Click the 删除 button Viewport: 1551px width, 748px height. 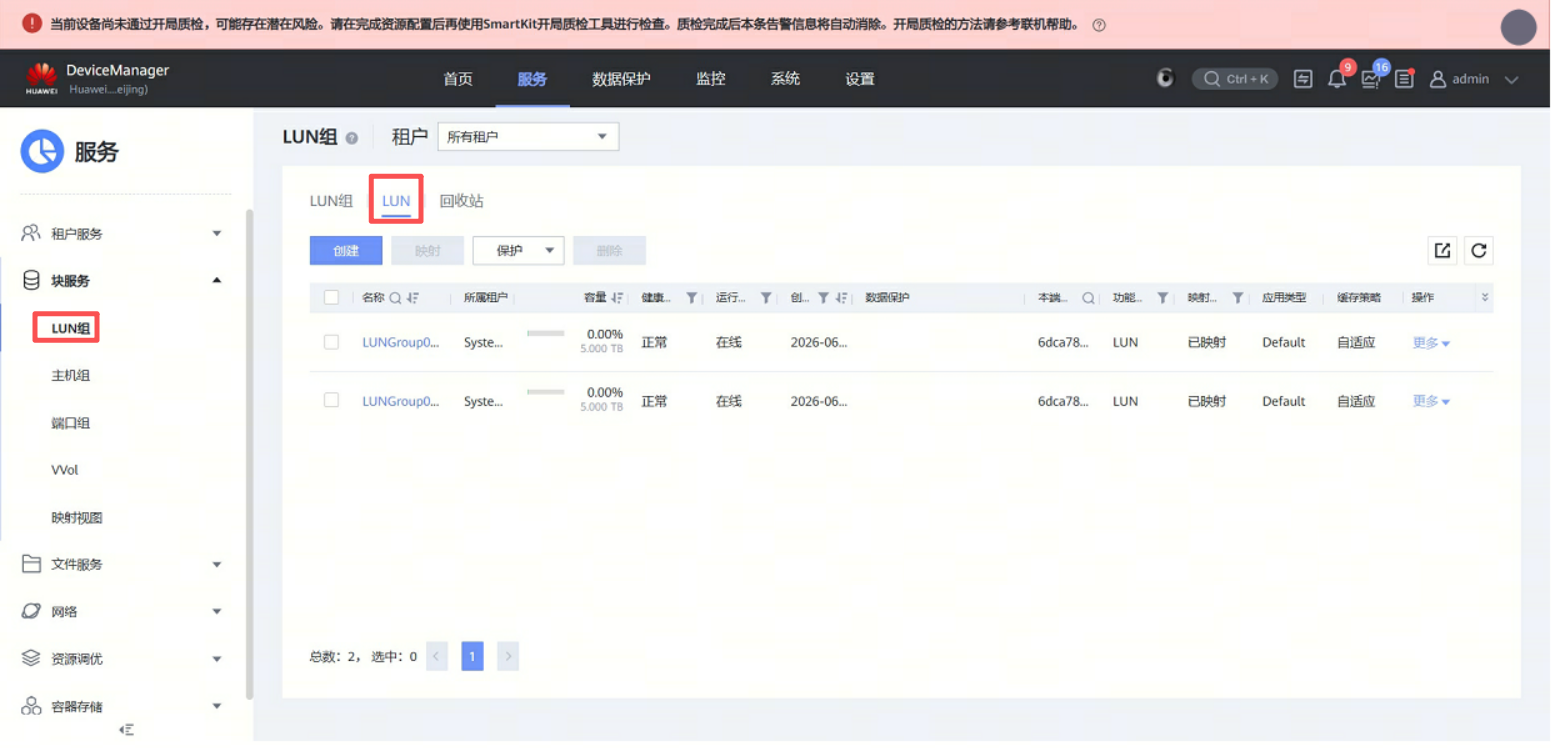pyautogui.click(x=610, y=251)
